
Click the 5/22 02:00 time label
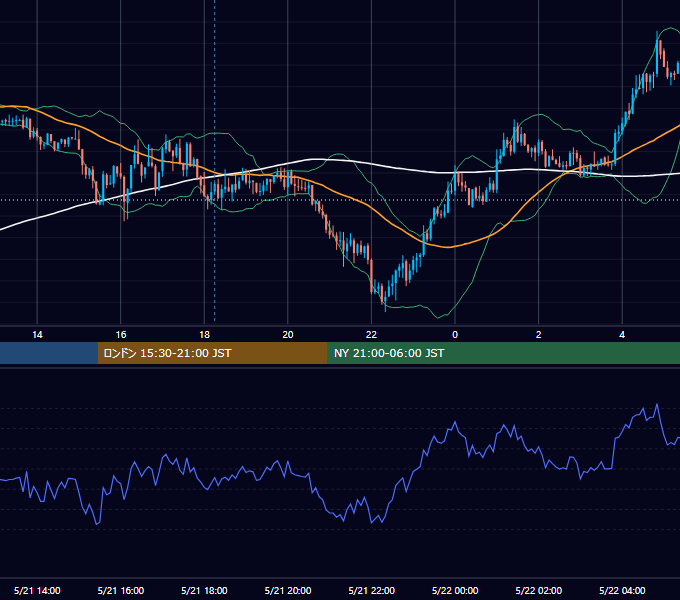(539, 590)
